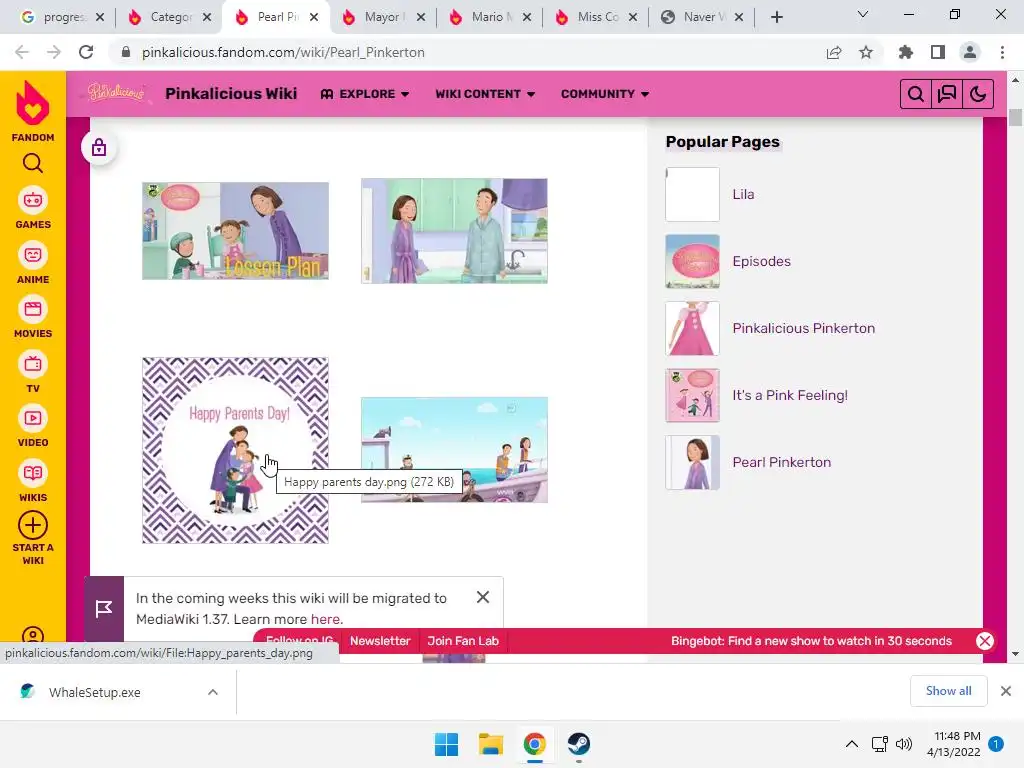Close the Bingebot promotion banner
The image size is (1024, 768).
[x=985, y=641]
